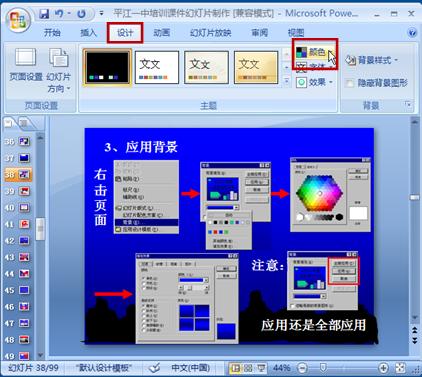The width and height of the screenshot is (422, 377).
Task: Save the presentation with the floppy icon
Action: click(44, 14)
